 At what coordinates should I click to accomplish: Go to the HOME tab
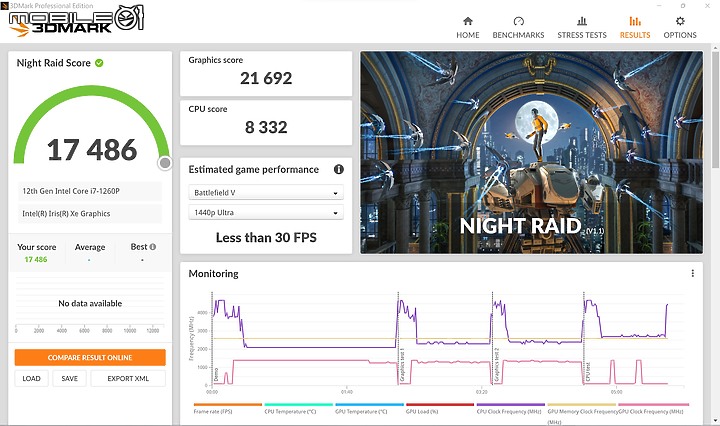coord(467,28)
